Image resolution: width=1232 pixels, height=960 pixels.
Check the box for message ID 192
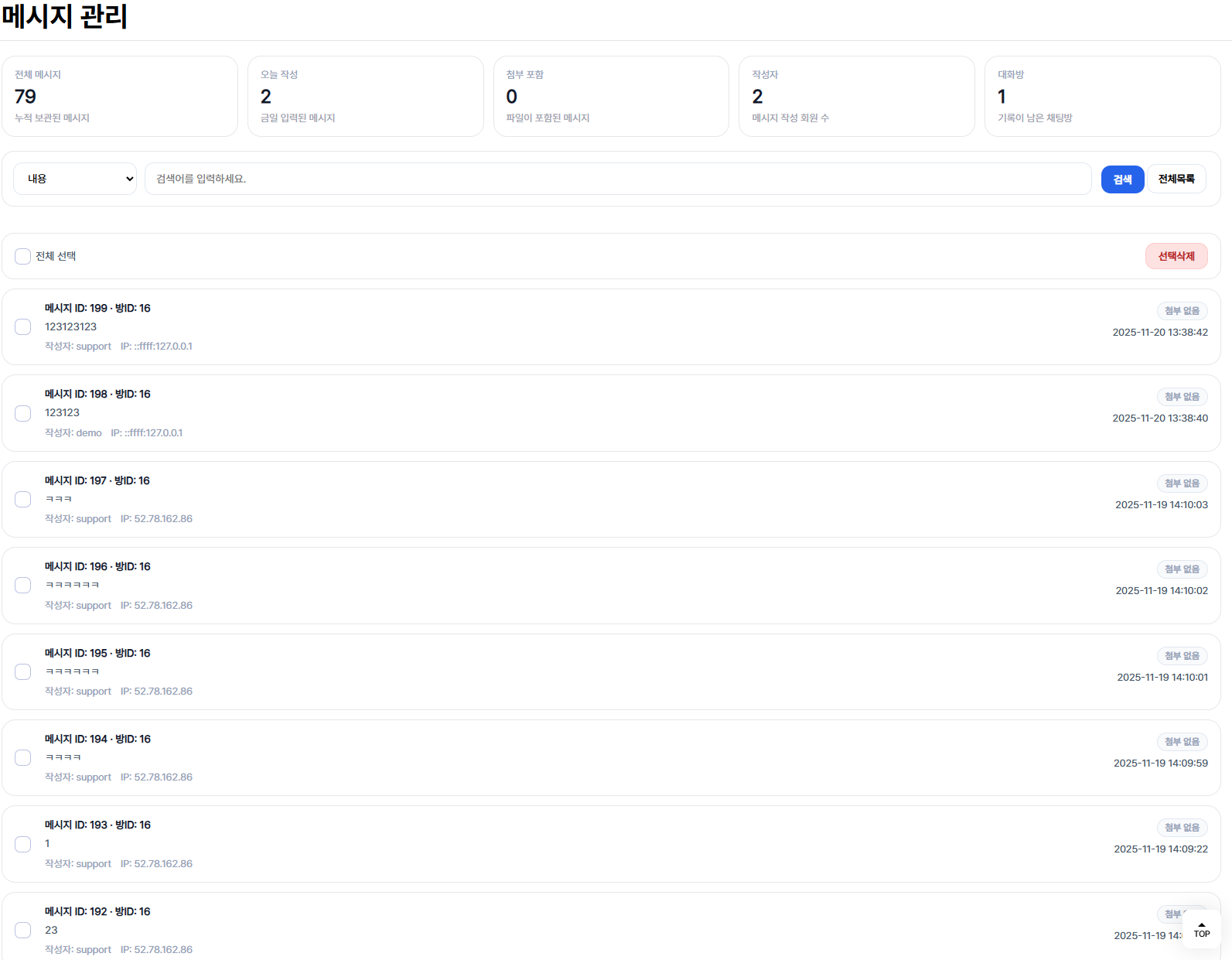click(23, 931)
